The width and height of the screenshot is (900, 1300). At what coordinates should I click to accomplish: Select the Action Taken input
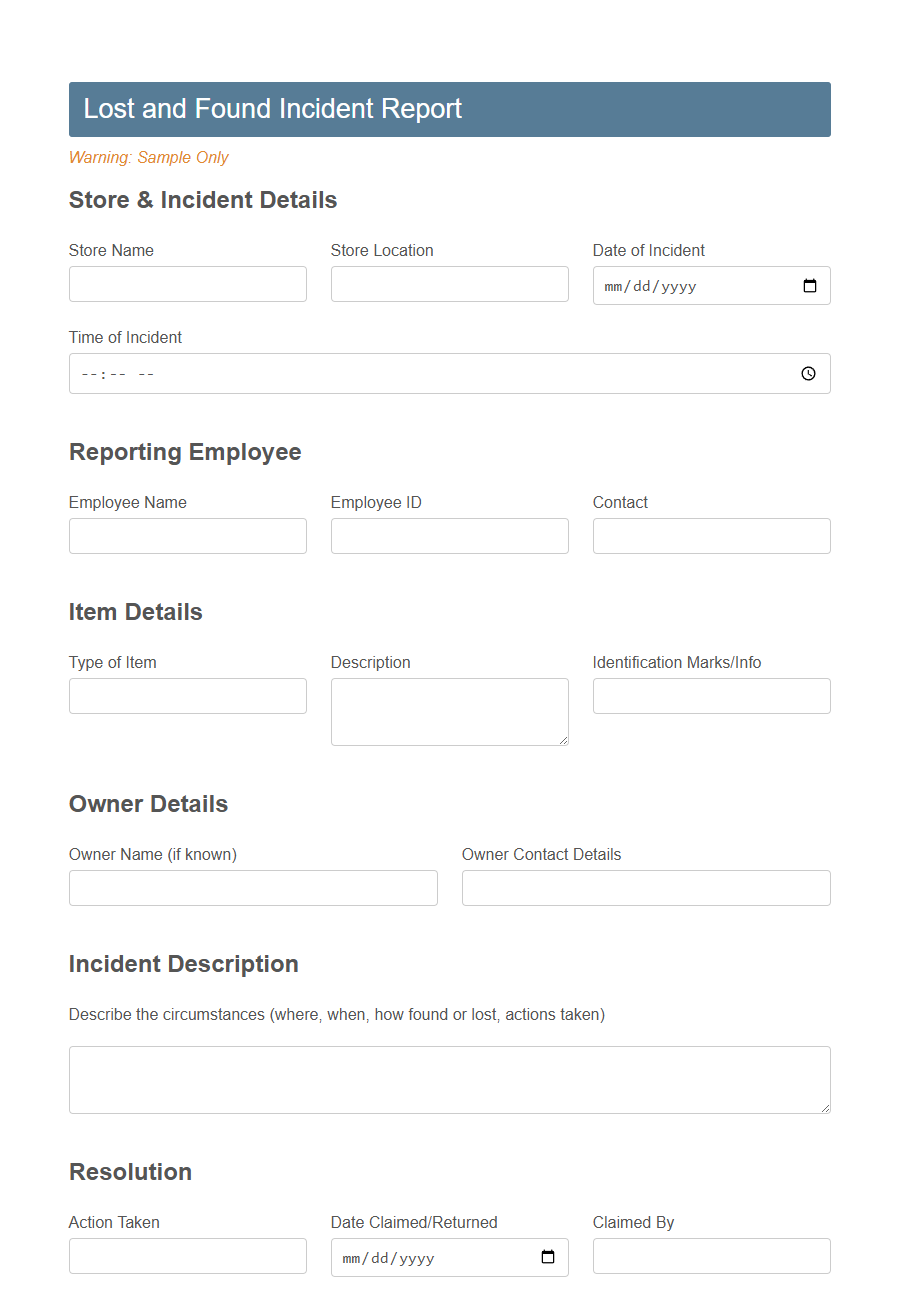[x=187, y=1256]
